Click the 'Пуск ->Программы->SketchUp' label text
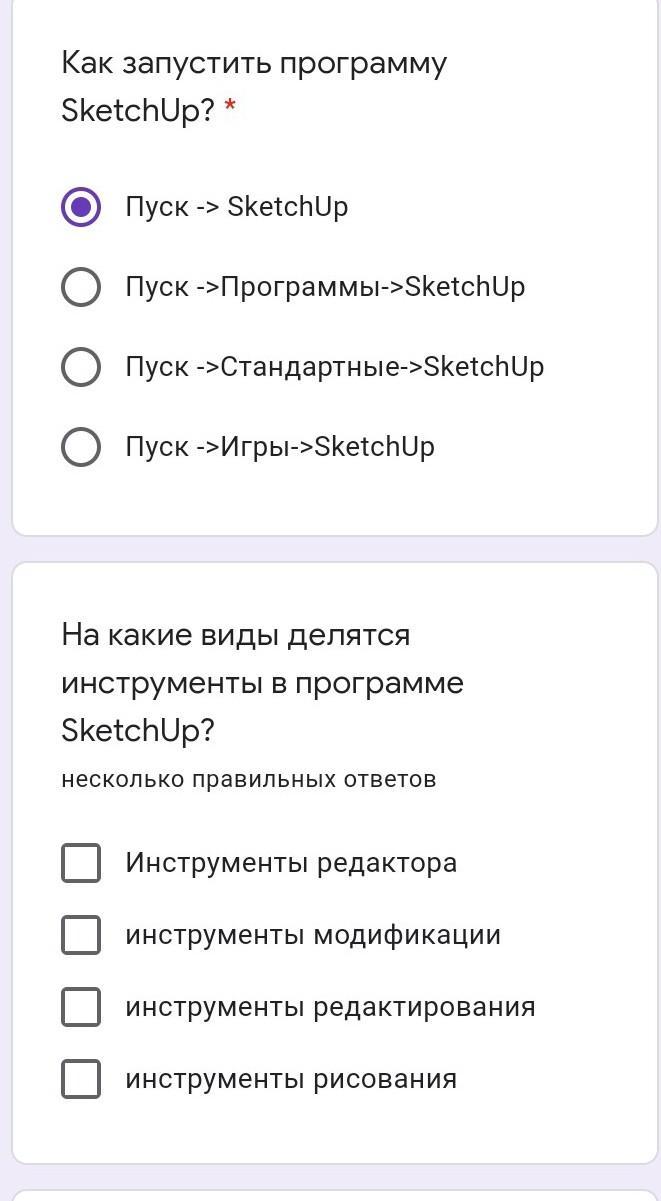Image resolution: width=661 pixels, height=1201 pixels. coord(325,287)
